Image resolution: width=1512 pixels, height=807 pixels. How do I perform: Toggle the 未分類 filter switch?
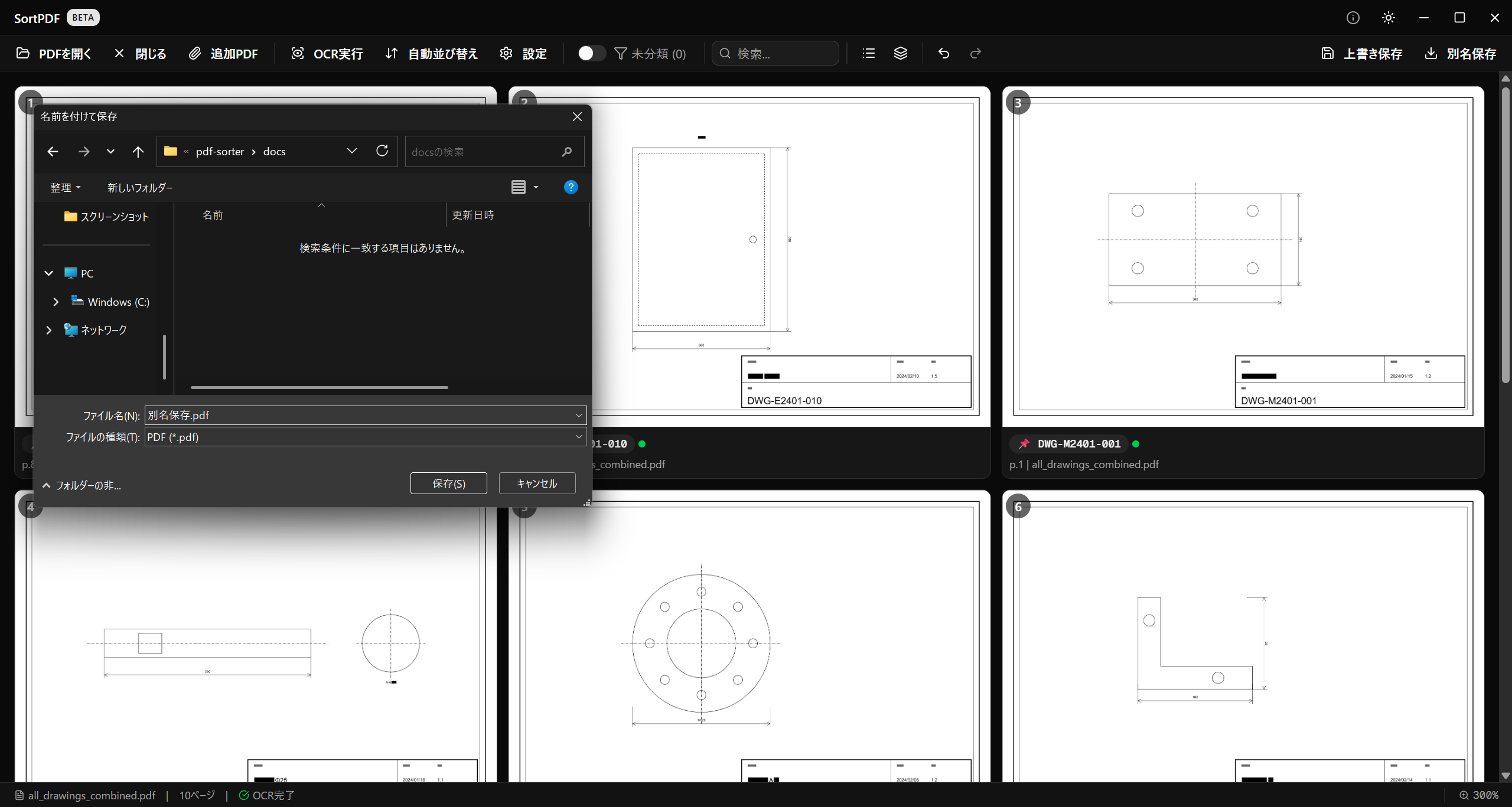(x=591, y=54)
